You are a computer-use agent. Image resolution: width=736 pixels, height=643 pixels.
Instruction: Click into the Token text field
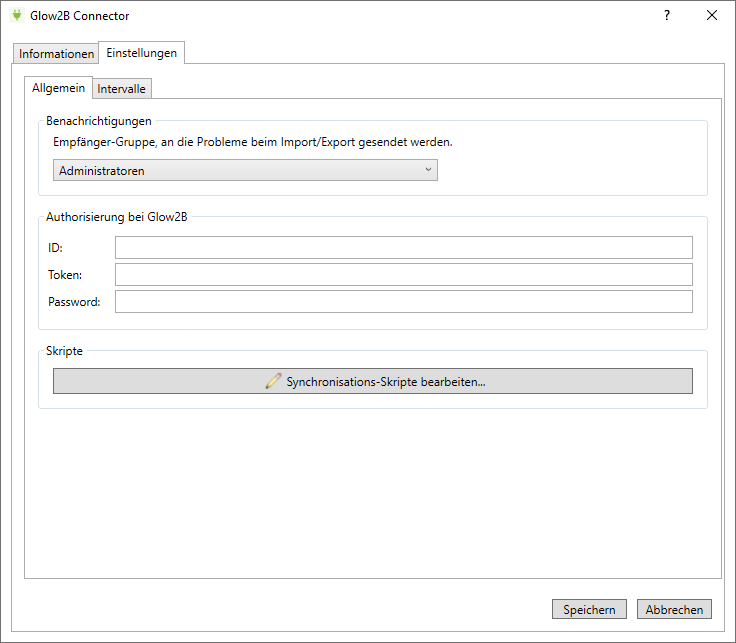click(x=403, y=275)
